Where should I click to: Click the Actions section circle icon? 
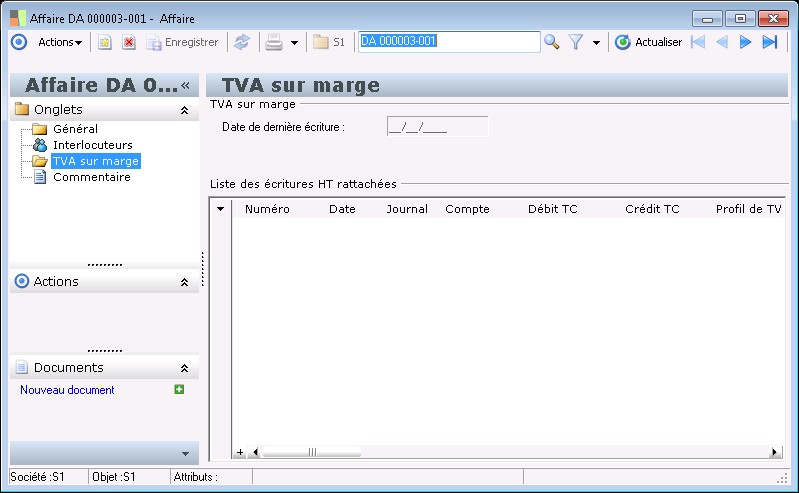[x=22, y=281]
